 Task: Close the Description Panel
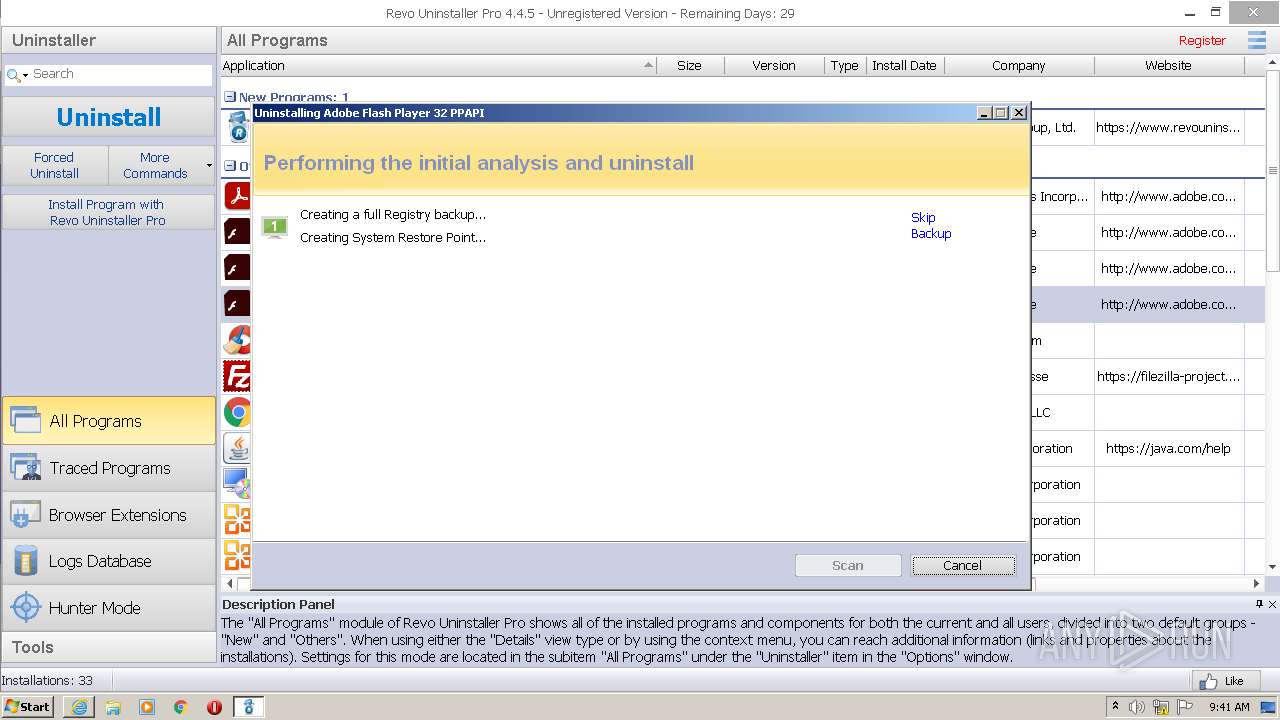click(x=1272, y=604)
